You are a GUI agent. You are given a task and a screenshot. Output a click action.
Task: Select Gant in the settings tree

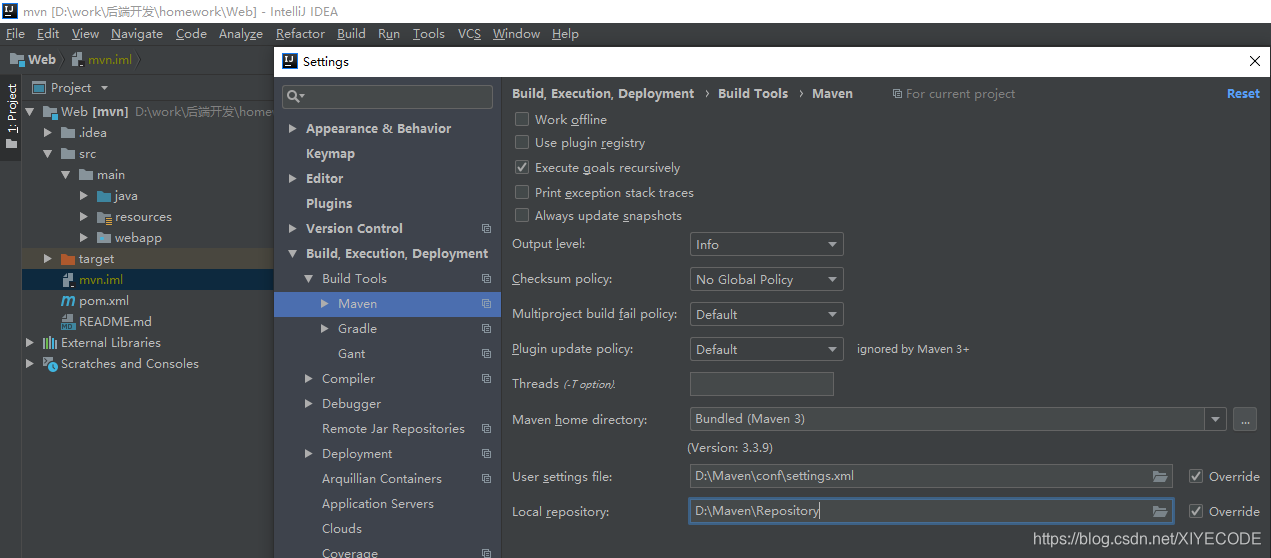point(351,354)
